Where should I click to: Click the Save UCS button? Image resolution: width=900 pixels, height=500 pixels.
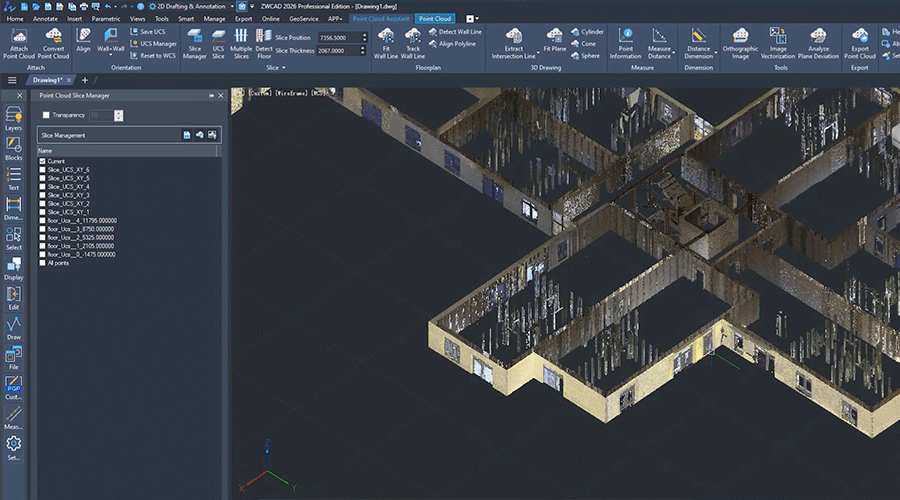[148, 32]
